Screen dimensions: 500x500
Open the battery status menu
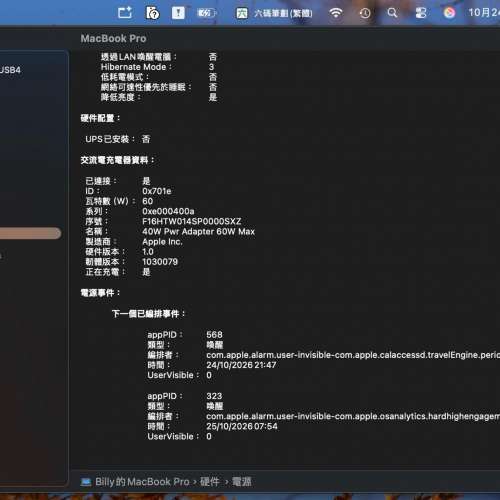click(x=207, y=13)
